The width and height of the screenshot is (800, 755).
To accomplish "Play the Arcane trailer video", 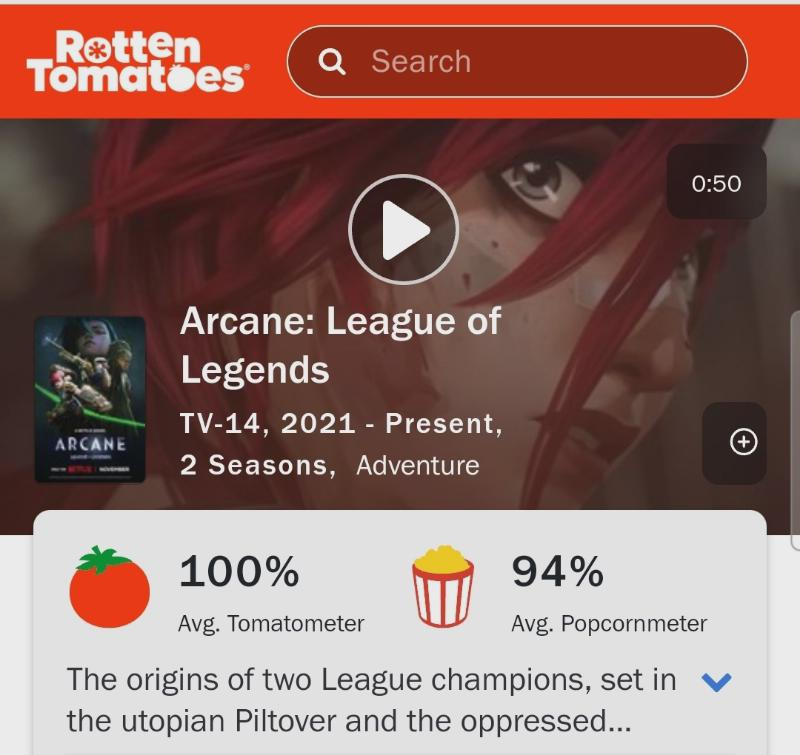I will pos(404,230).
